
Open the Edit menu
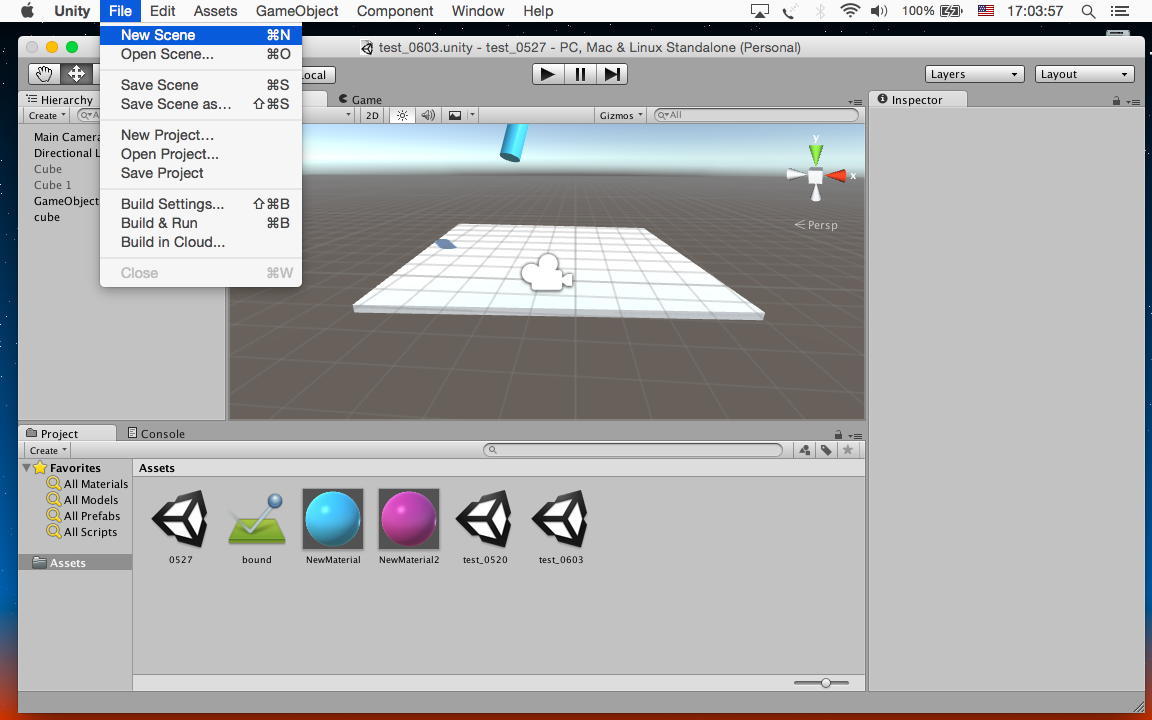(162, 11)
